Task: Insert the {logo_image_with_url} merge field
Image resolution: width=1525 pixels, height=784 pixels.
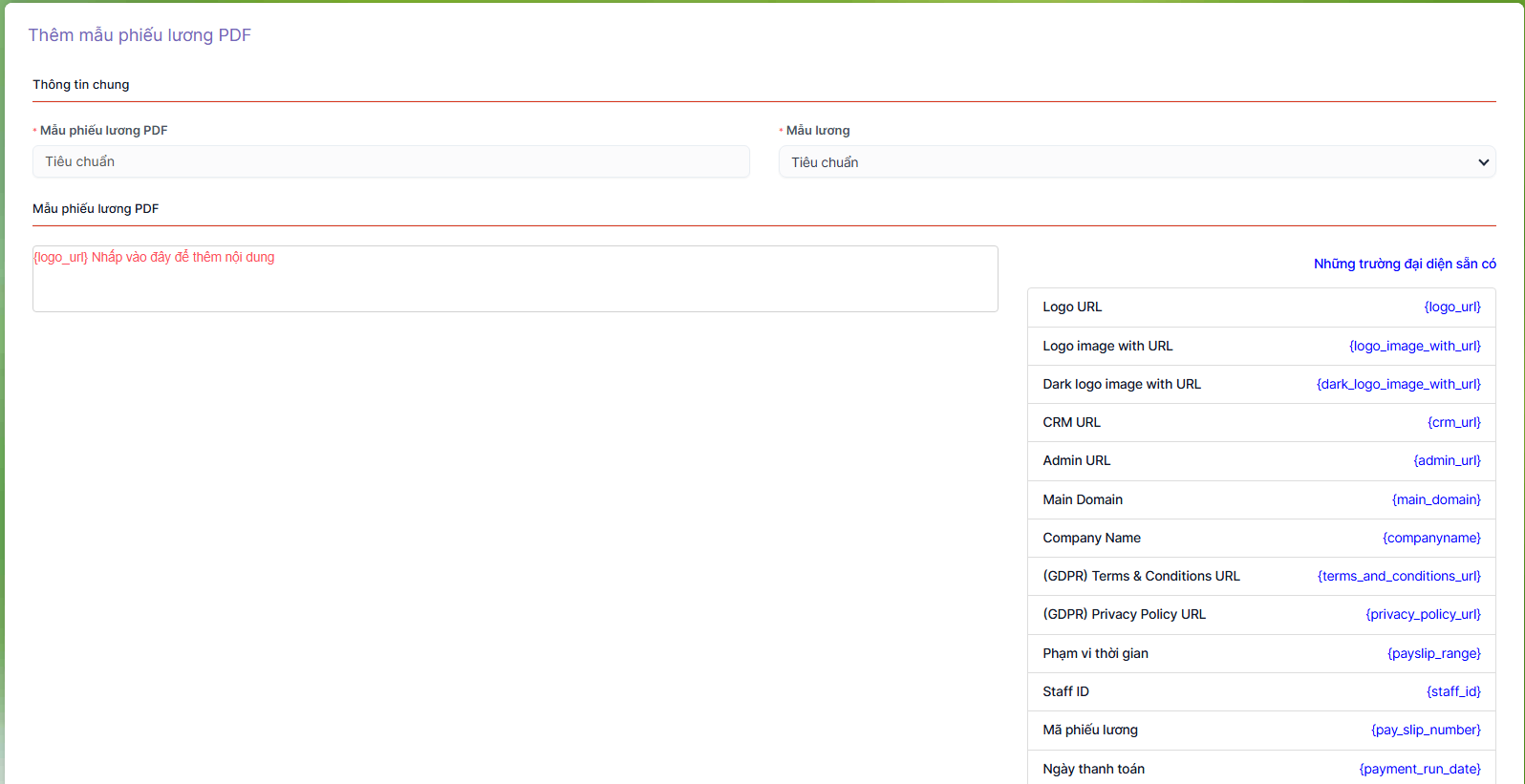Action: point(1414,346)
